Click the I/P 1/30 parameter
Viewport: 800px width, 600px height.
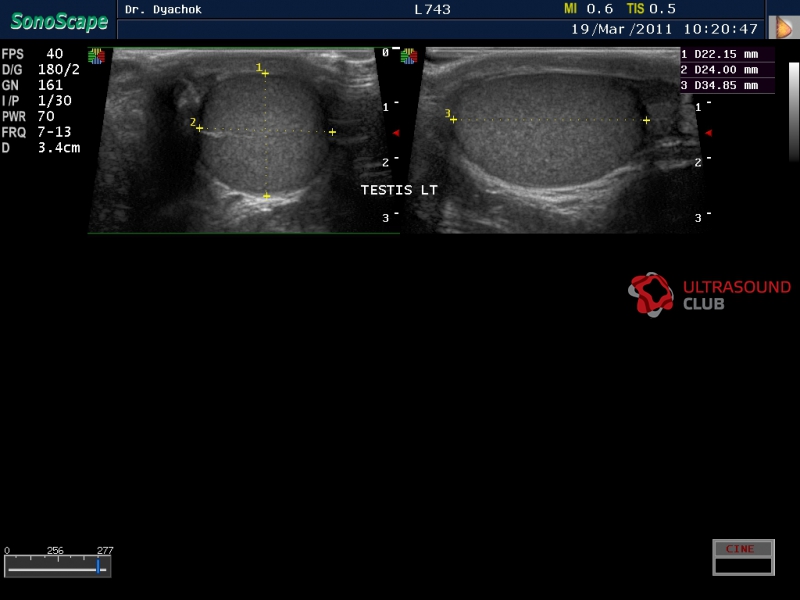point(36,101)
